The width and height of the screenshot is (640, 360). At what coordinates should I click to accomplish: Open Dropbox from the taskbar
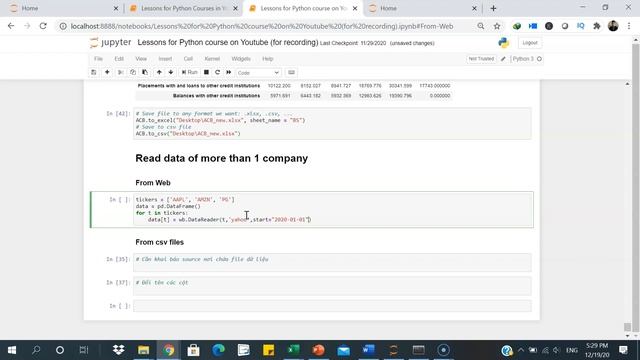[119, 350]
